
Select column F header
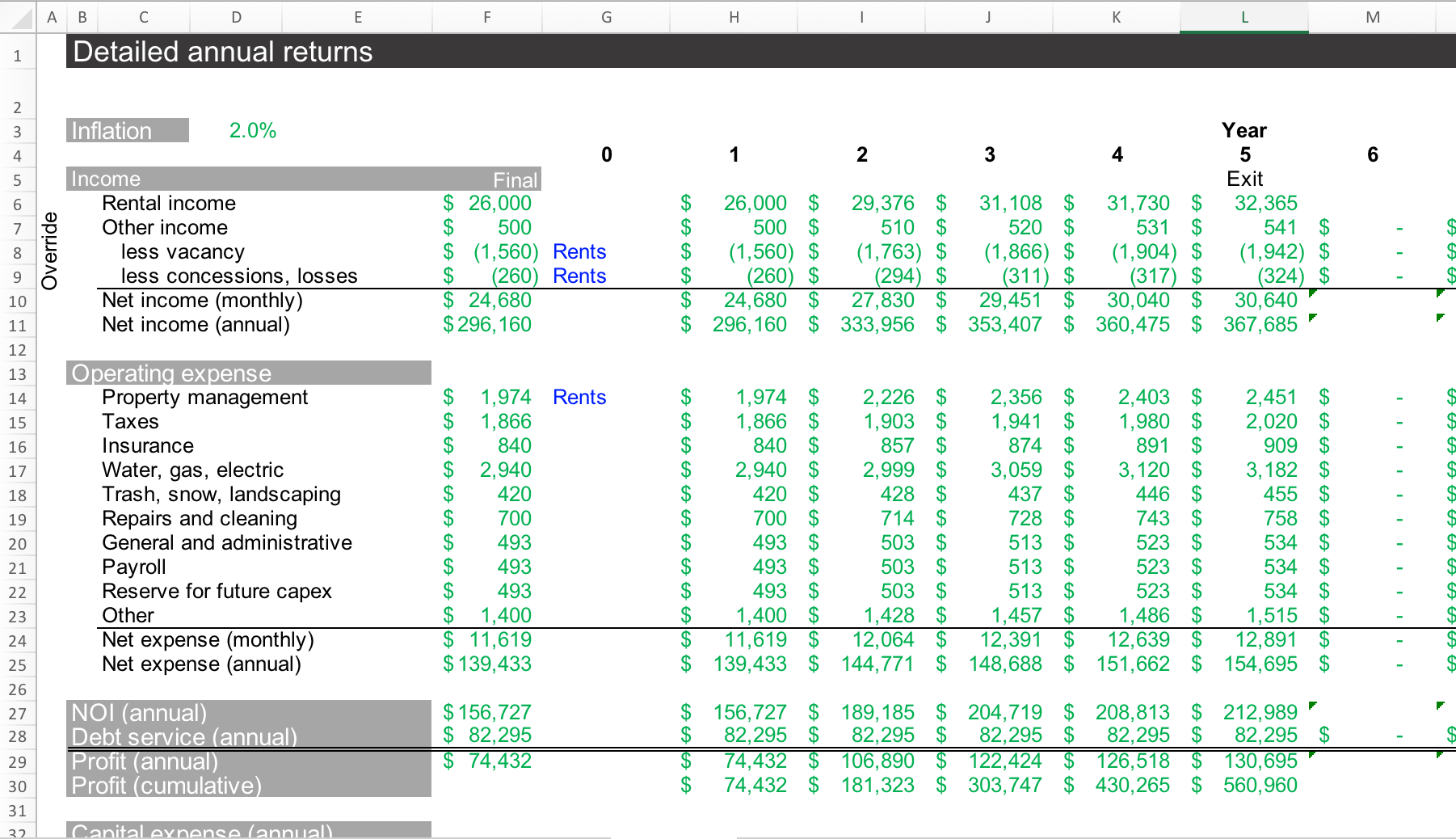pyautogui.click(x=486, y=17)
